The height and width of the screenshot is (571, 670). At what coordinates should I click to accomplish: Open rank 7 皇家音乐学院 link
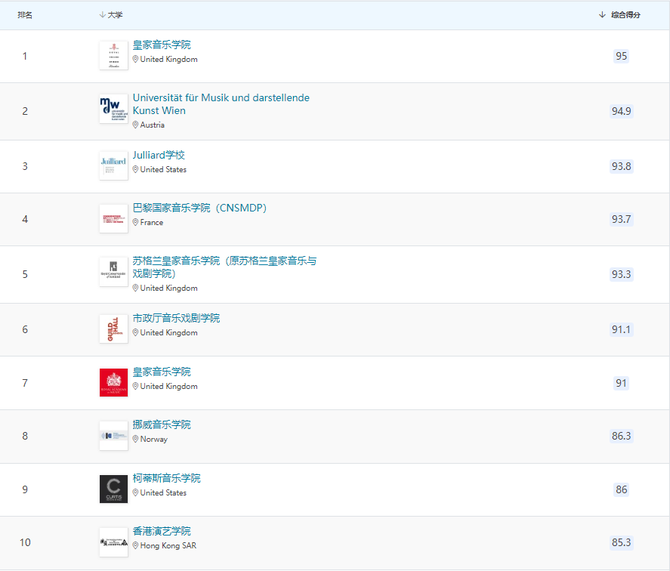162,371
